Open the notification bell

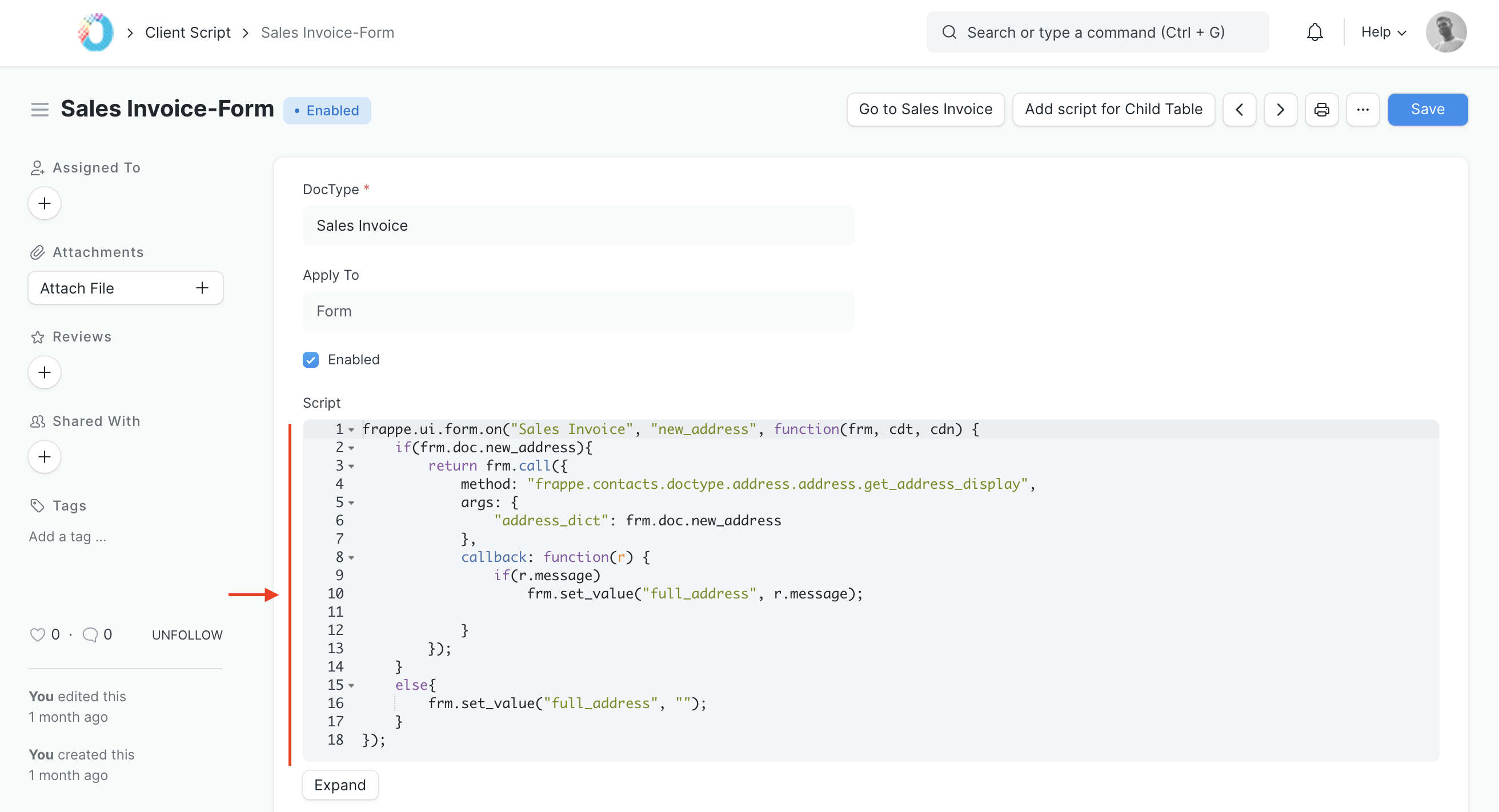pos(1314,32)
